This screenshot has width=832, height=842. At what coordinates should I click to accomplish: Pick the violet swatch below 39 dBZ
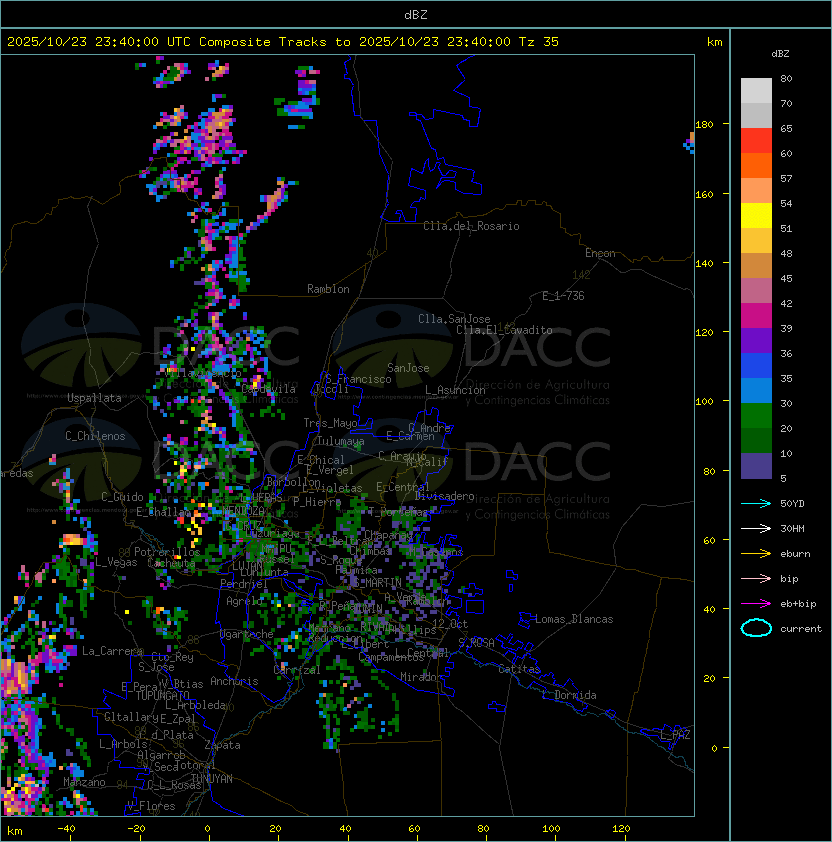pos(756,340)
